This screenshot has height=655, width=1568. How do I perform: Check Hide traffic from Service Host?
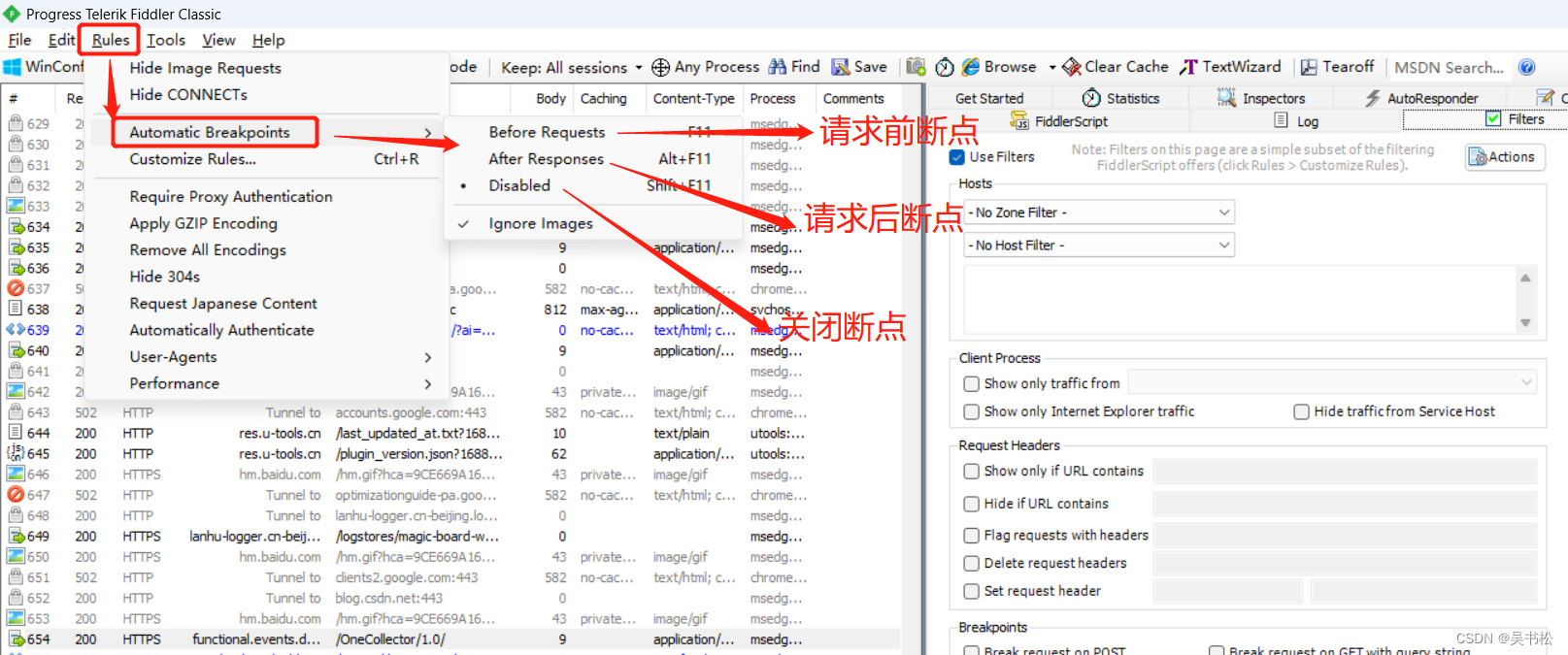coord(1301,412)
